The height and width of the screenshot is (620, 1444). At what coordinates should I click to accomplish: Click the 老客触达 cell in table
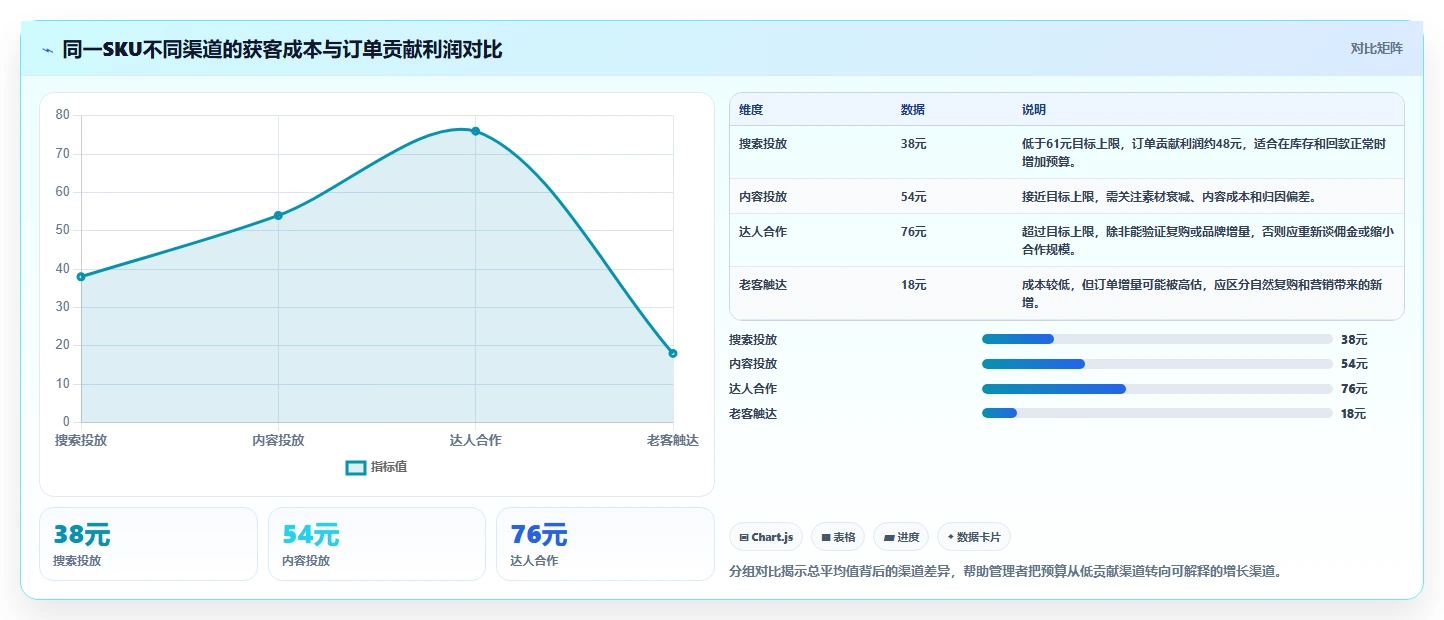(763, 285)
